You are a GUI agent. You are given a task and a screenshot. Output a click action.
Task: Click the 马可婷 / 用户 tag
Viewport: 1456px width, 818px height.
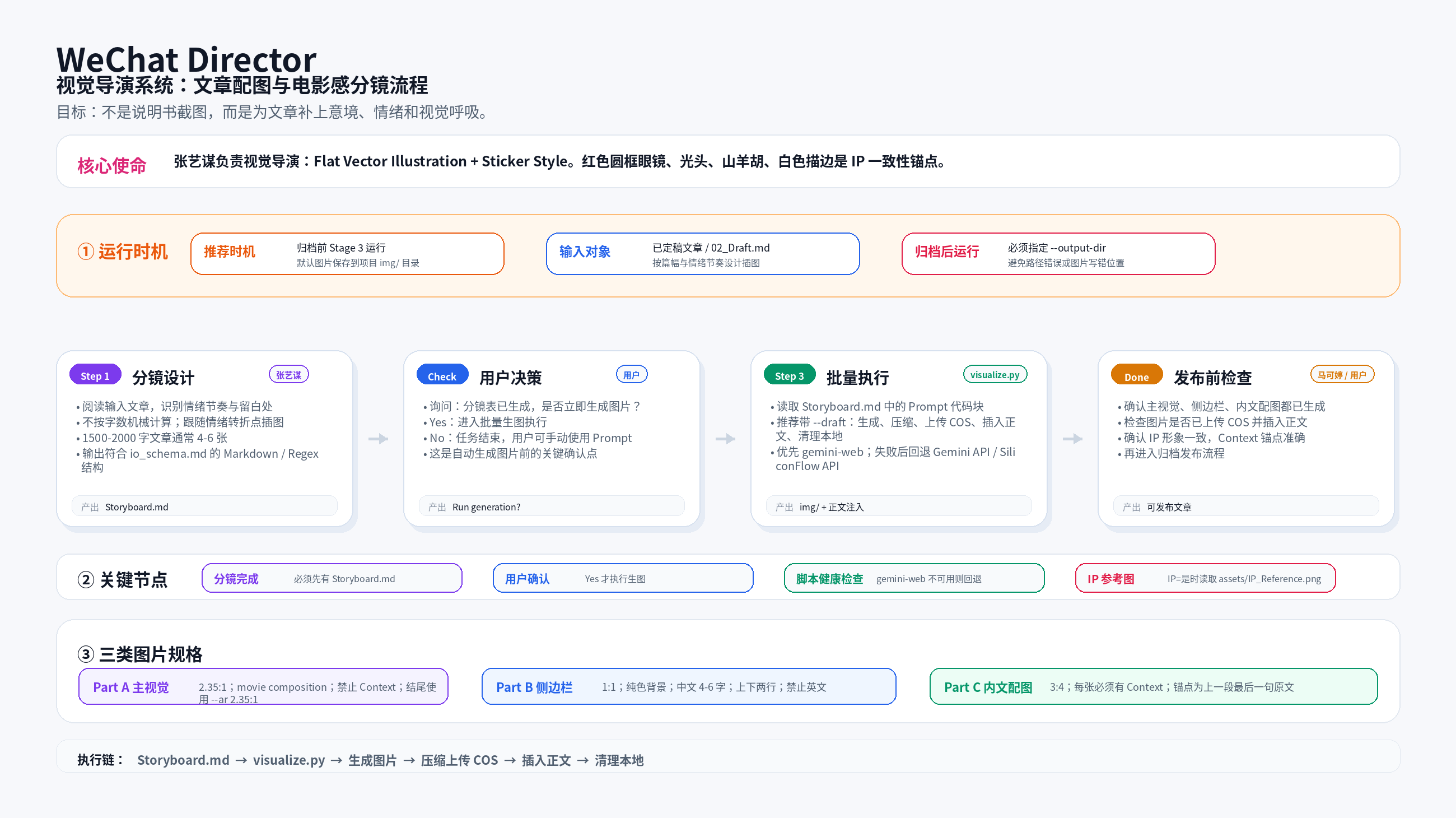1342,374
